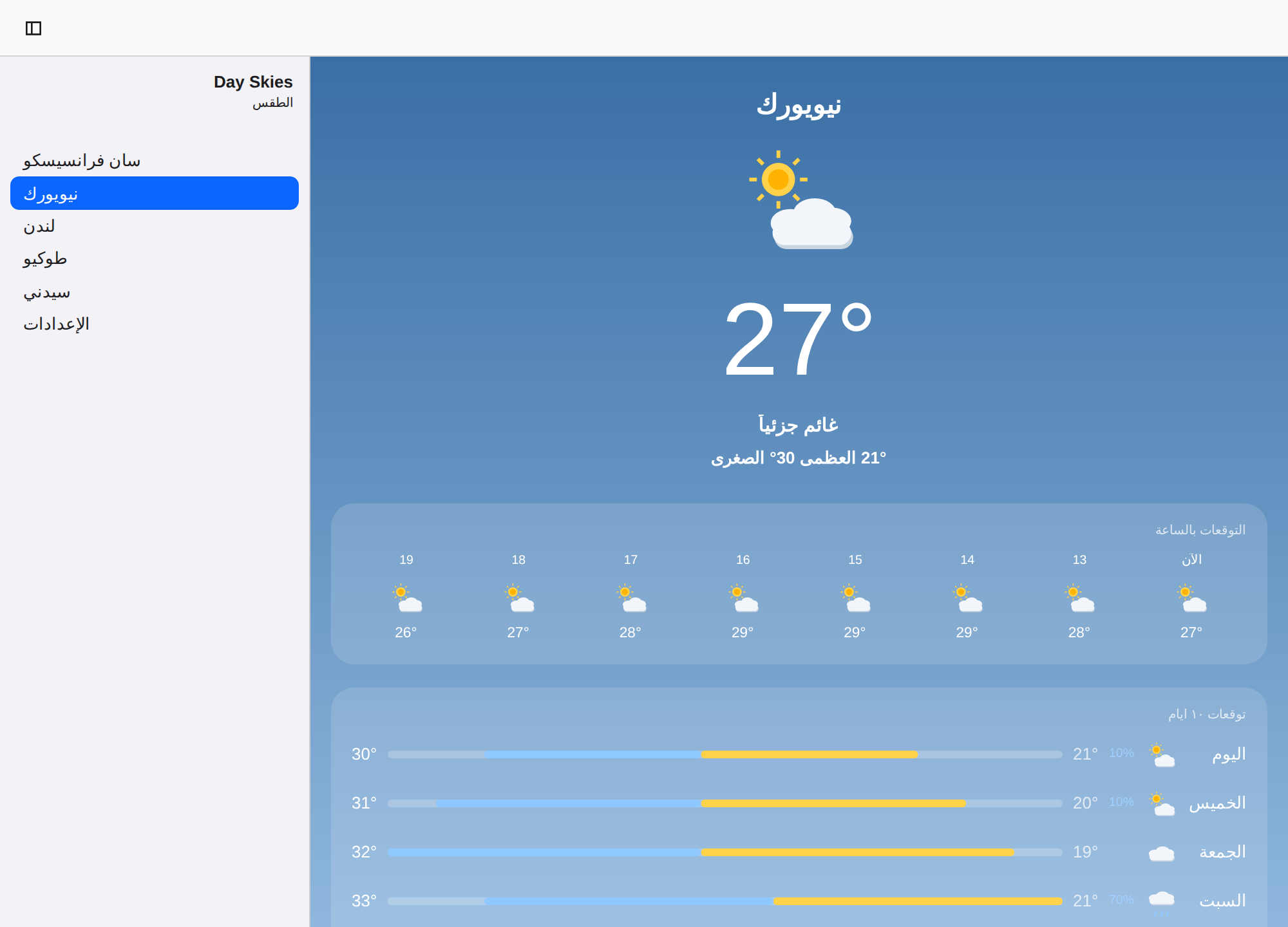Click the 33° high in السبت row

[365, 901]
